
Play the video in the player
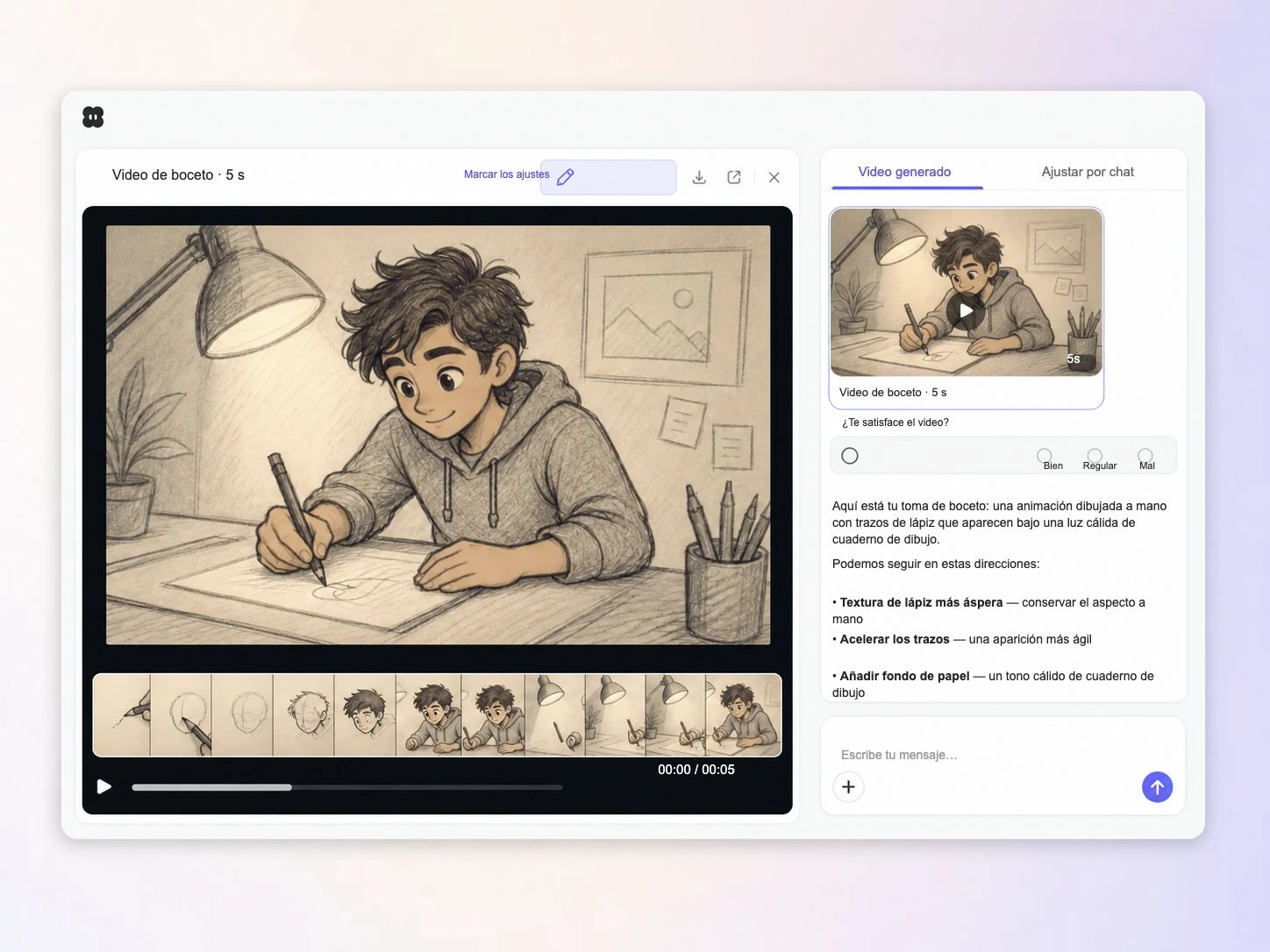coord(104,786)
